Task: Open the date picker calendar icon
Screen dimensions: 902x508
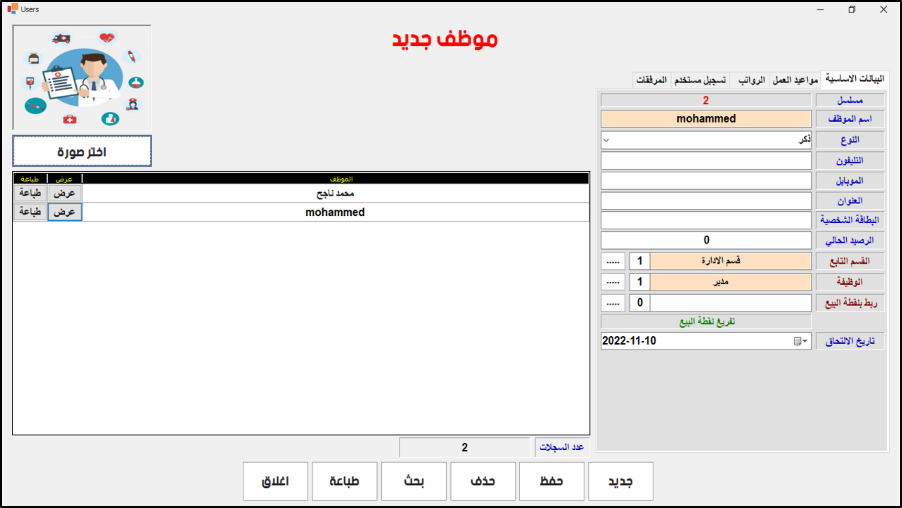Action: click(799, 341)
